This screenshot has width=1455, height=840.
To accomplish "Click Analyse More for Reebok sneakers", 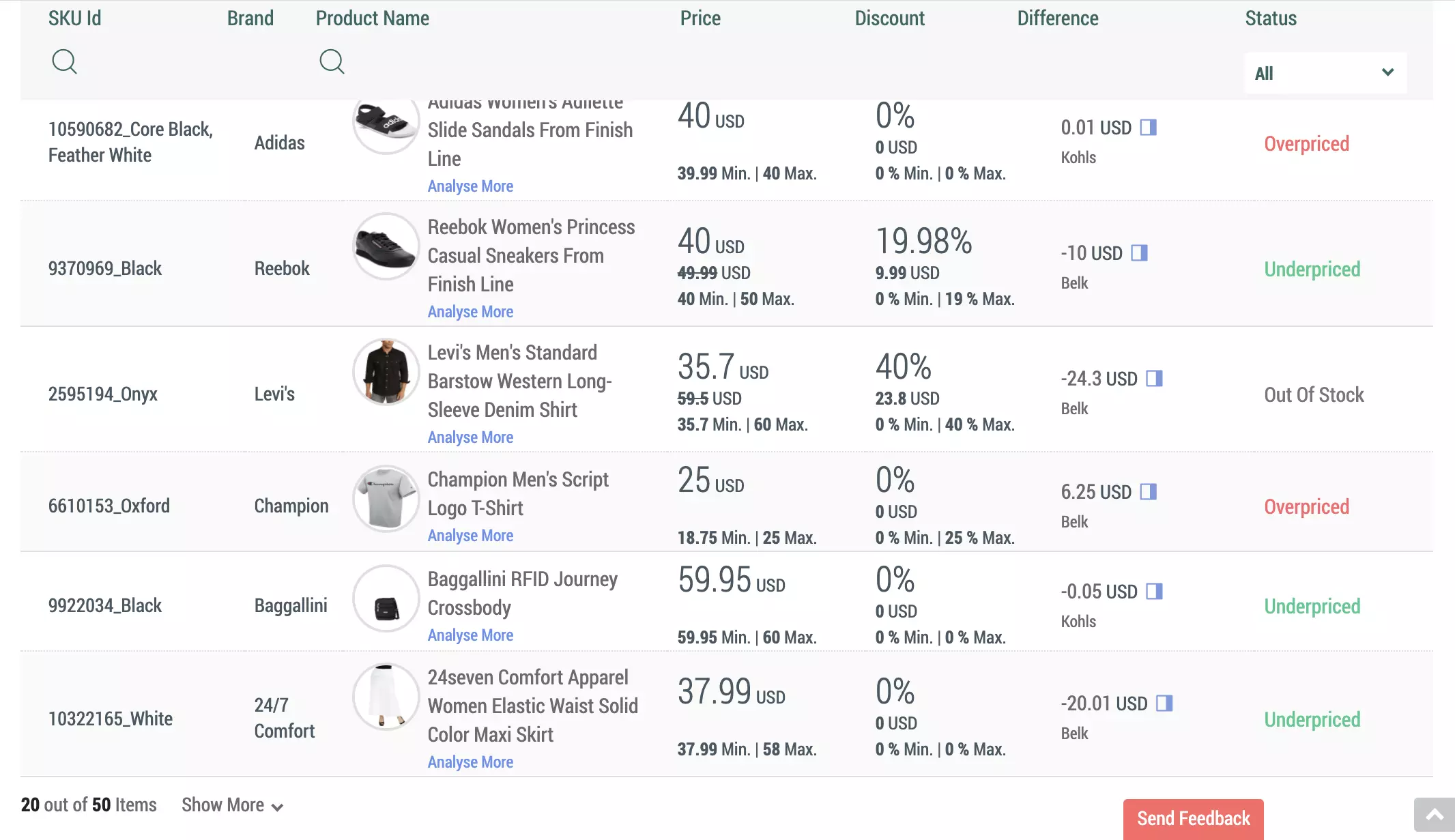I will coord(470,311).
